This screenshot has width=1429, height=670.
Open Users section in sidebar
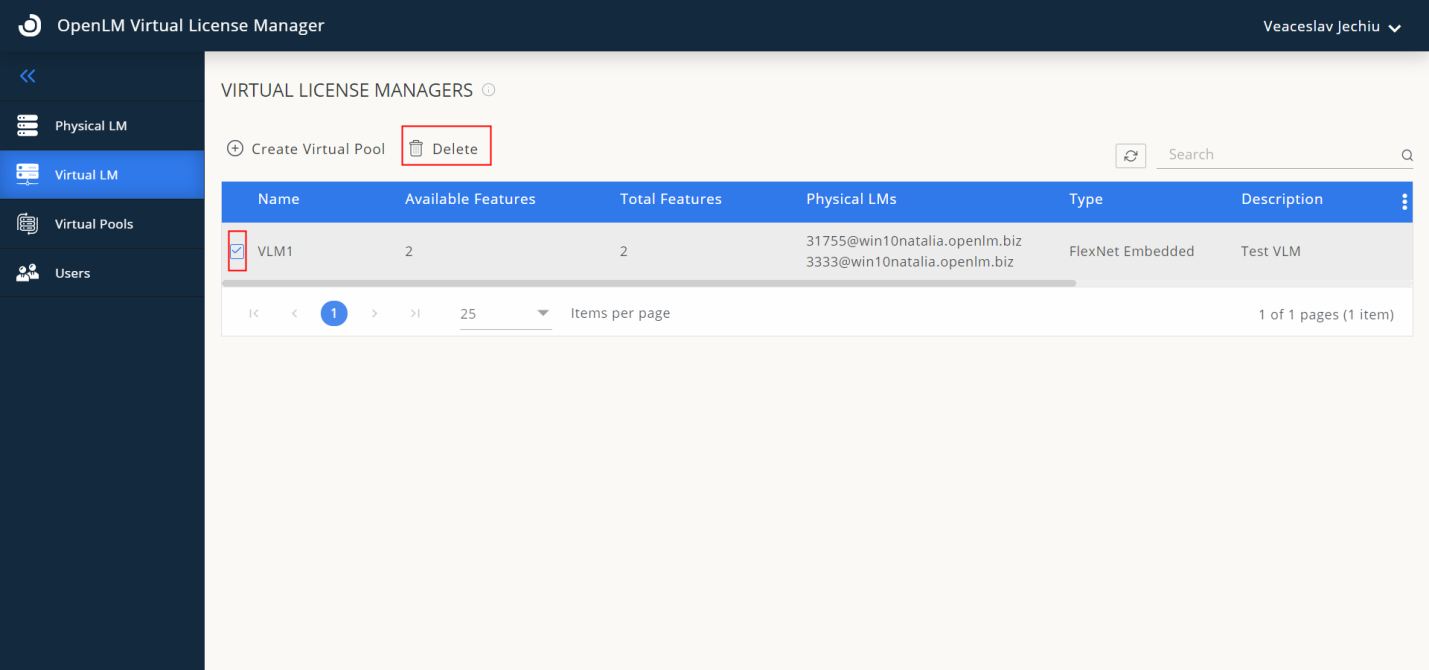(x=72, y=273)
